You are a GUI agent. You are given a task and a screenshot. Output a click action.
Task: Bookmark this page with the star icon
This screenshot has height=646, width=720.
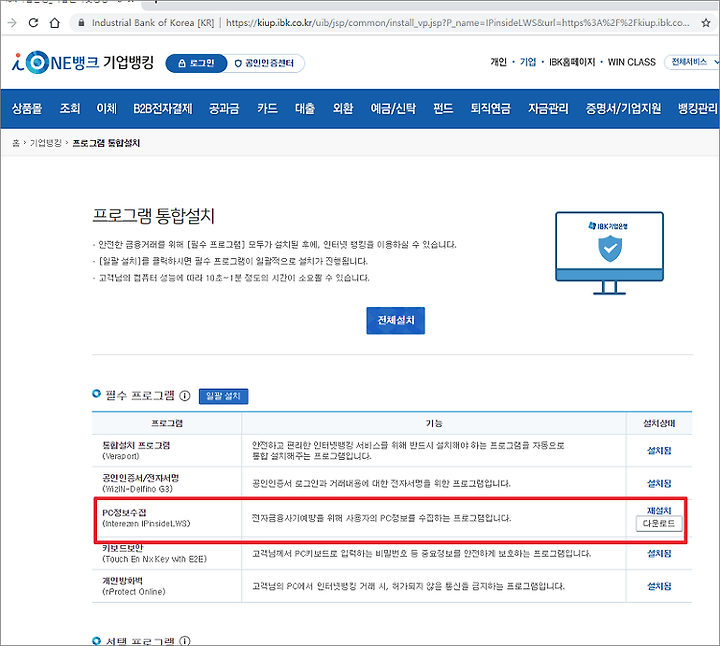(706, 22)
